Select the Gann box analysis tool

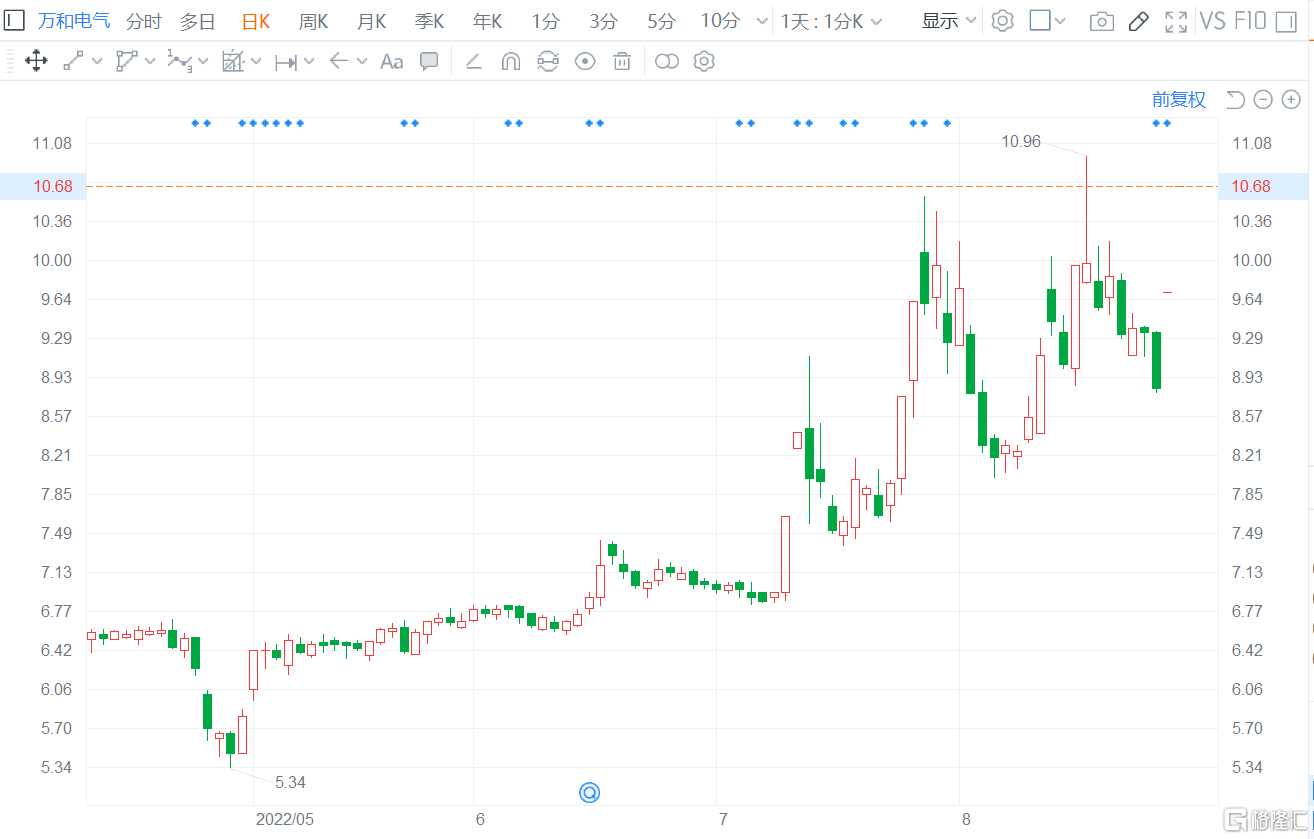232,62
